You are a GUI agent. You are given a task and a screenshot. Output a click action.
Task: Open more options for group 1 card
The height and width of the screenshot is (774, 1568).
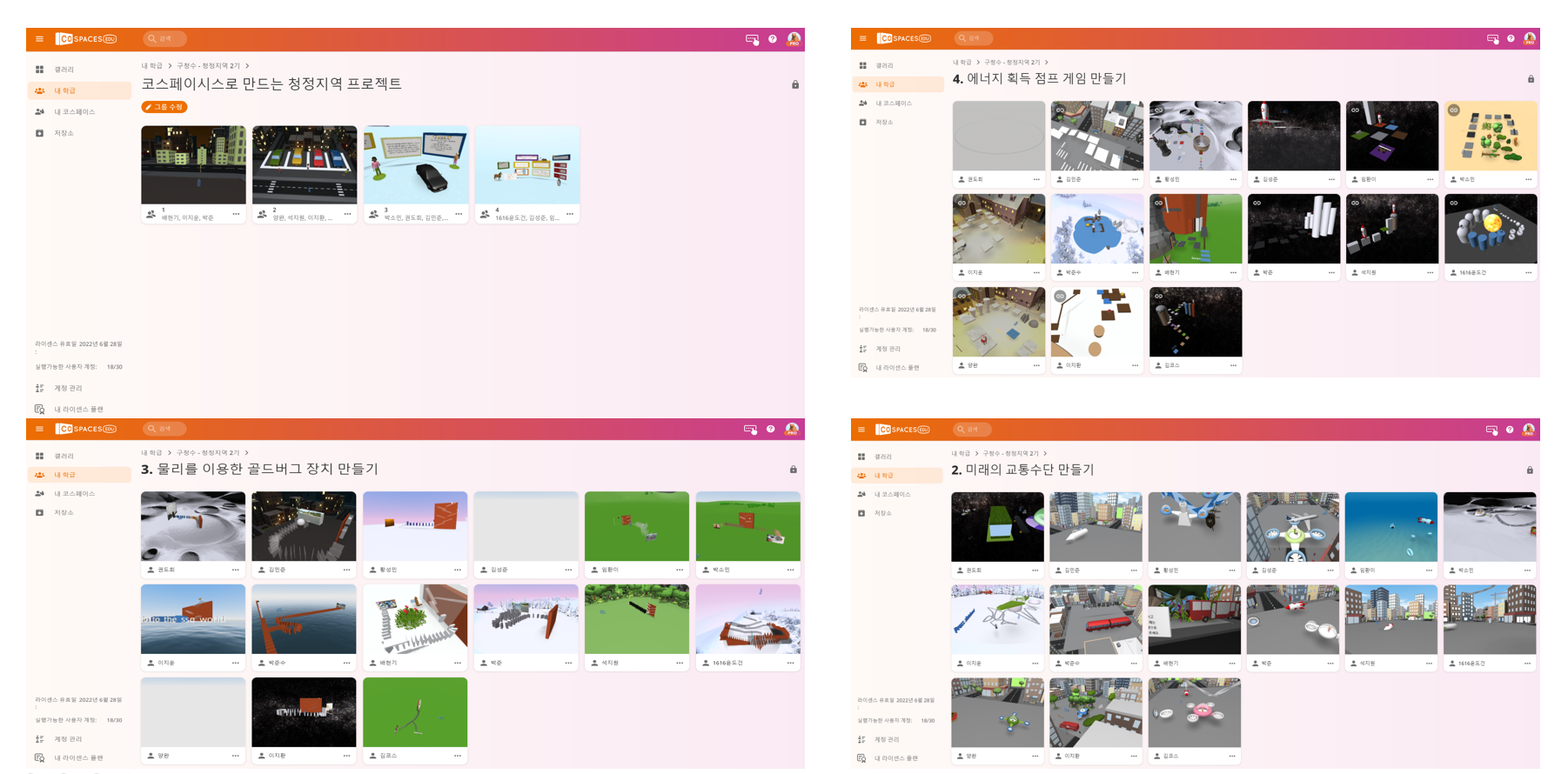click(x=236, y=214)
